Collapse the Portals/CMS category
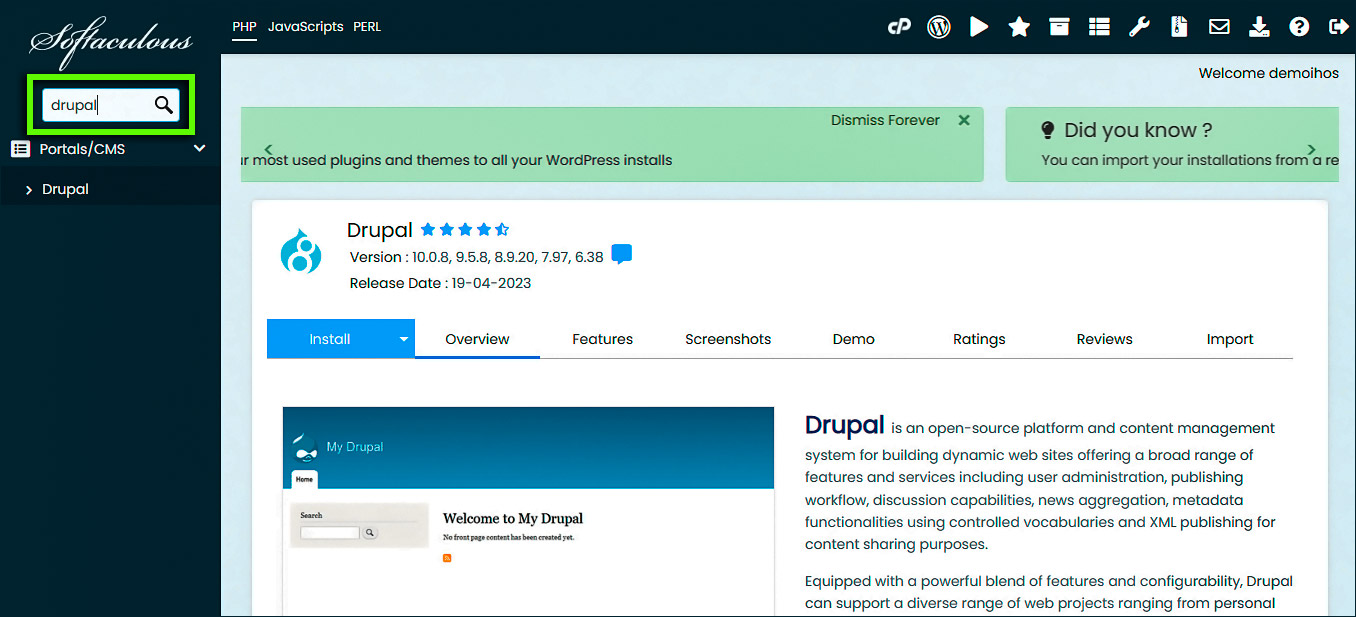This screenshot has height=617, width=1356. pyautogui.click(x=199, y=148)
